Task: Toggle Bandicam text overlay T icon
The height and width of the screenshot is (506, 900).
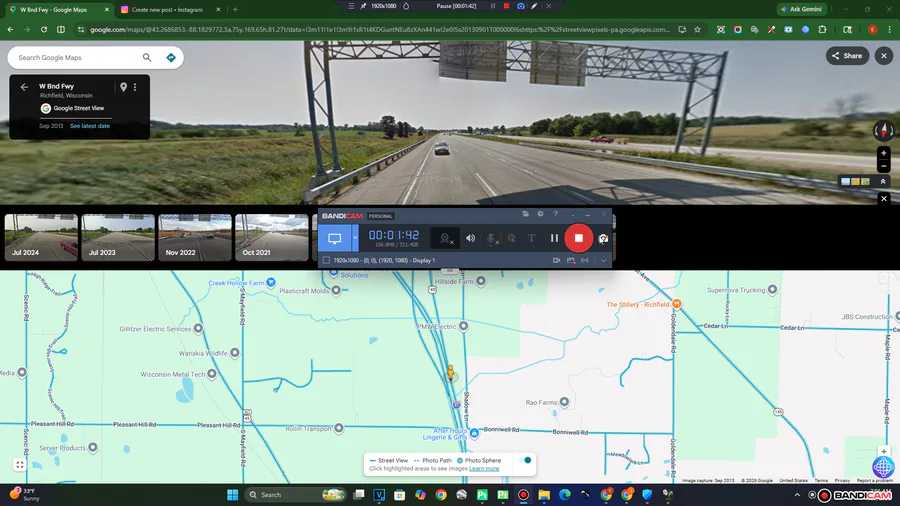Action: (x=532, y=238)
